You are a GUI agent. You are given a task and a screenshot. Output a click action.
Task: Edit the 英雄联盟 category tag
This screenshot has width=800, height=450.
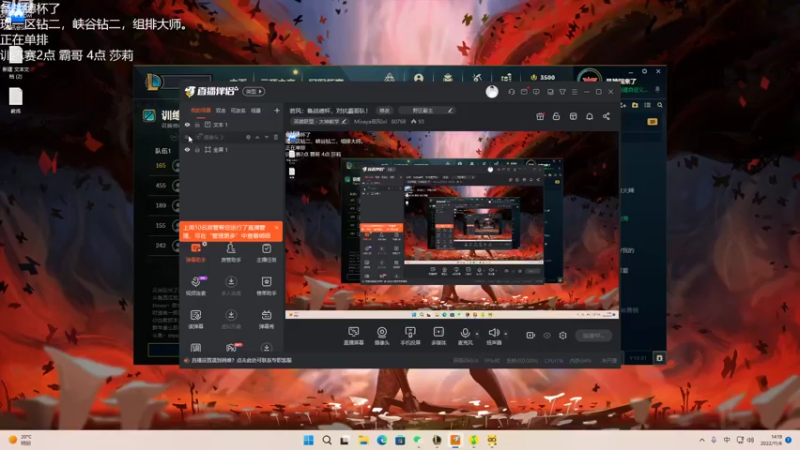coord(319,121)
